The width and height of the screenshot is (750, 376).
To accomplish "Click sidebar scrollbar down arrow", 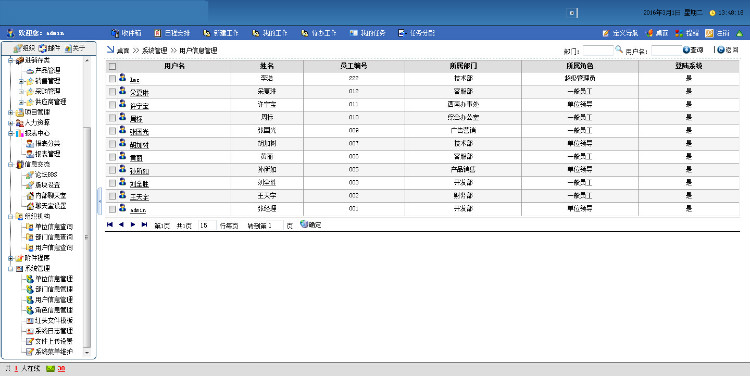I will pos(87,353).
